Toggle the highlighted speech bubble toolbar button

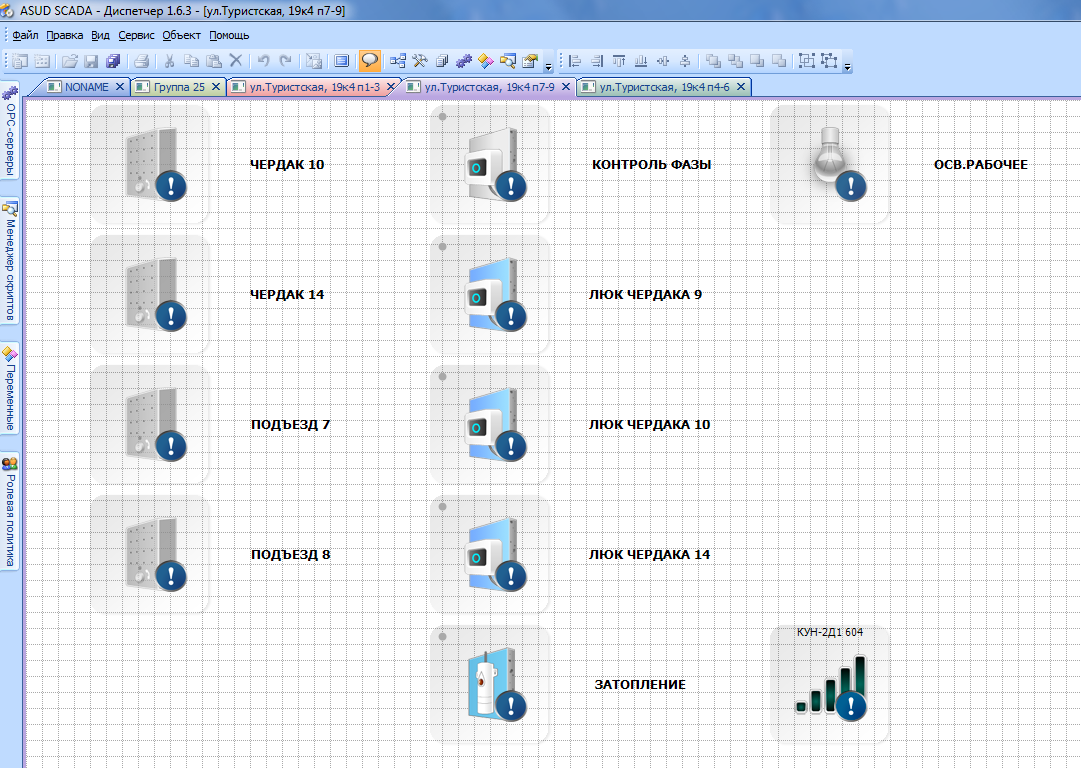tap(370, 61)
